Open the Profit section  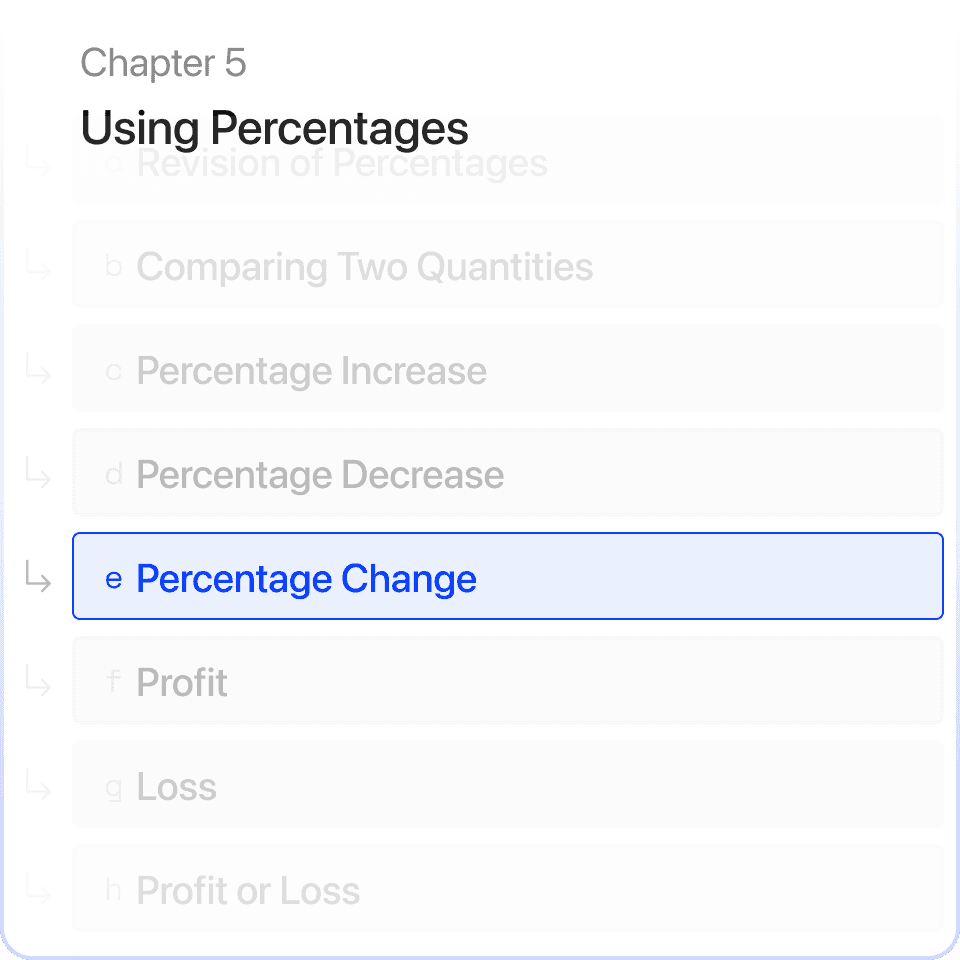[x=508, y=680]
